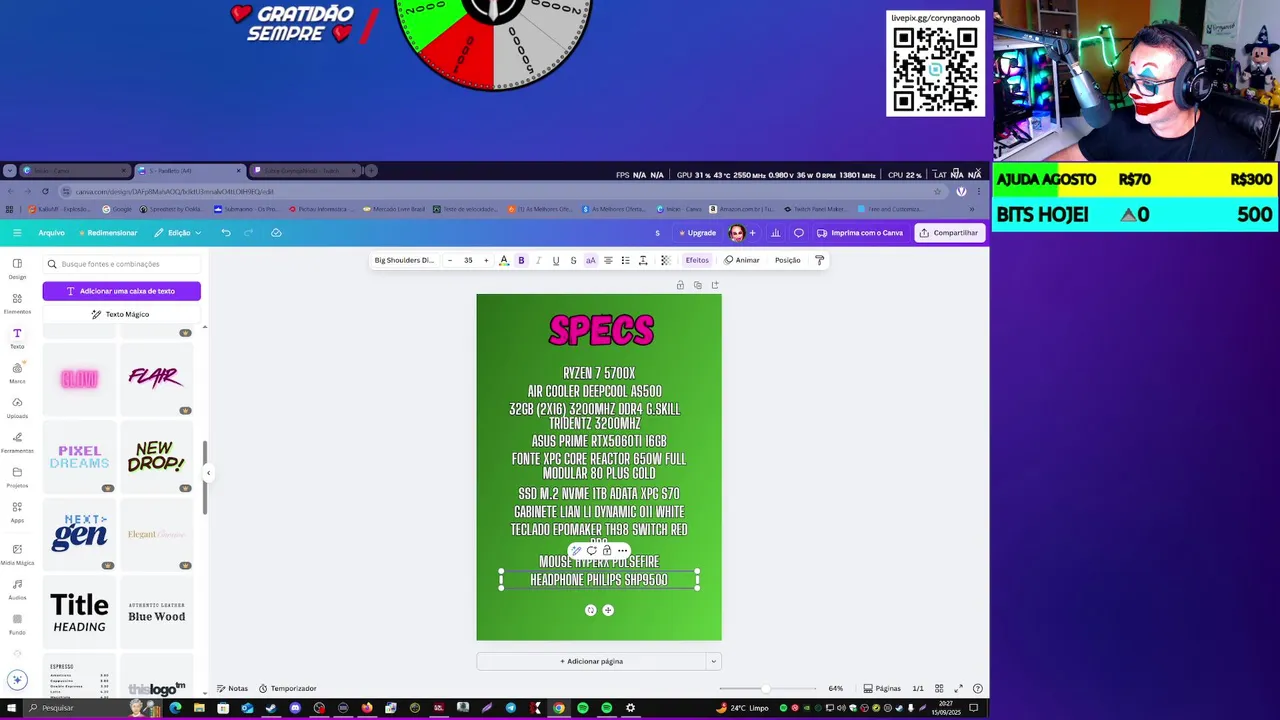Toggle bulleted list
The image size is (1280, 720).
click(x=625, y=260)
